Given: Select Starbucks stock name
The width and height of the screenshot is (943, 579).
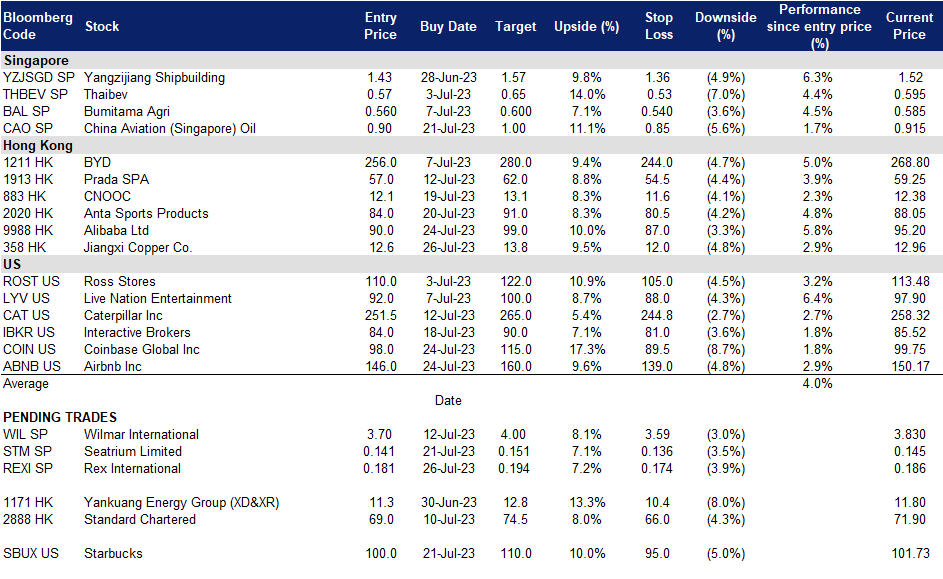Looking at the screenshot, I should 113,554.
